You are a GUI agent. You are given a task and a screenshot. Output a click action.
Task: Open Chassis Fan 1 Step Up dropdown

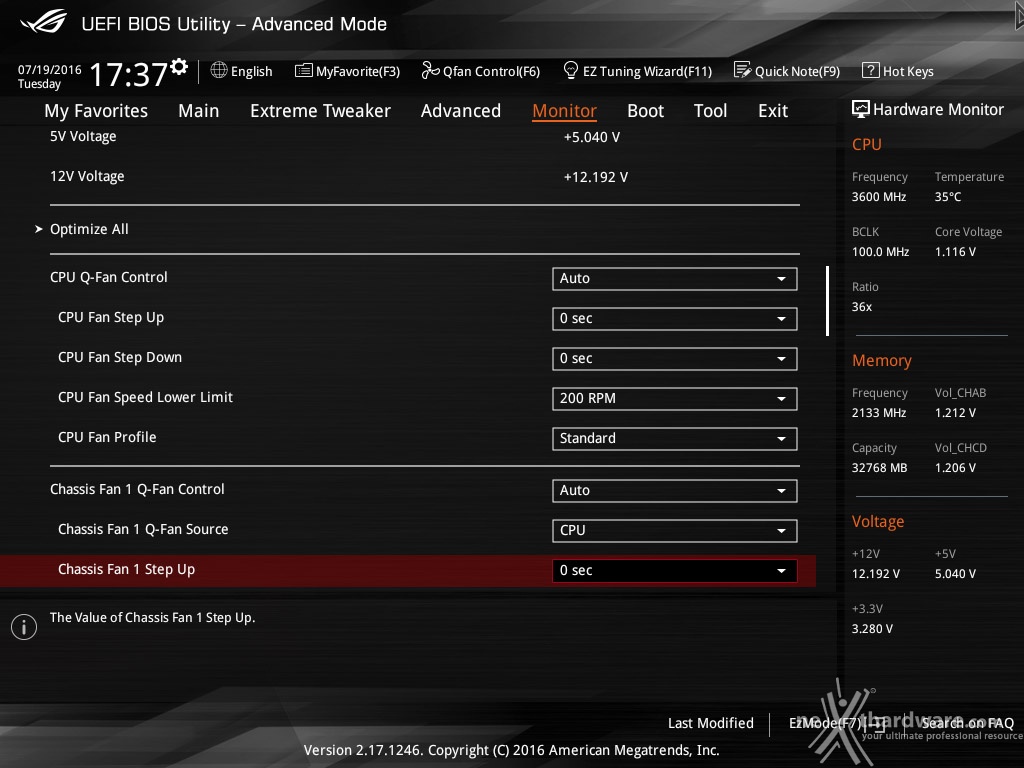(x=675, y=570)
